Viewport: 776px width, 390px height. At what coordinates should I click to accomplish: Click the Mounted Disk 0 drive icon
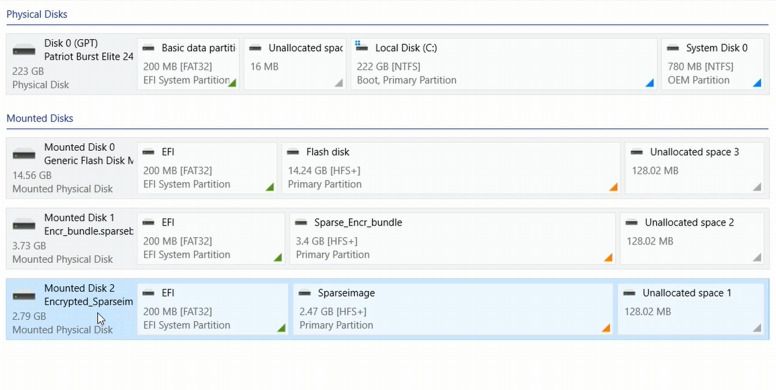click(24, 154)
